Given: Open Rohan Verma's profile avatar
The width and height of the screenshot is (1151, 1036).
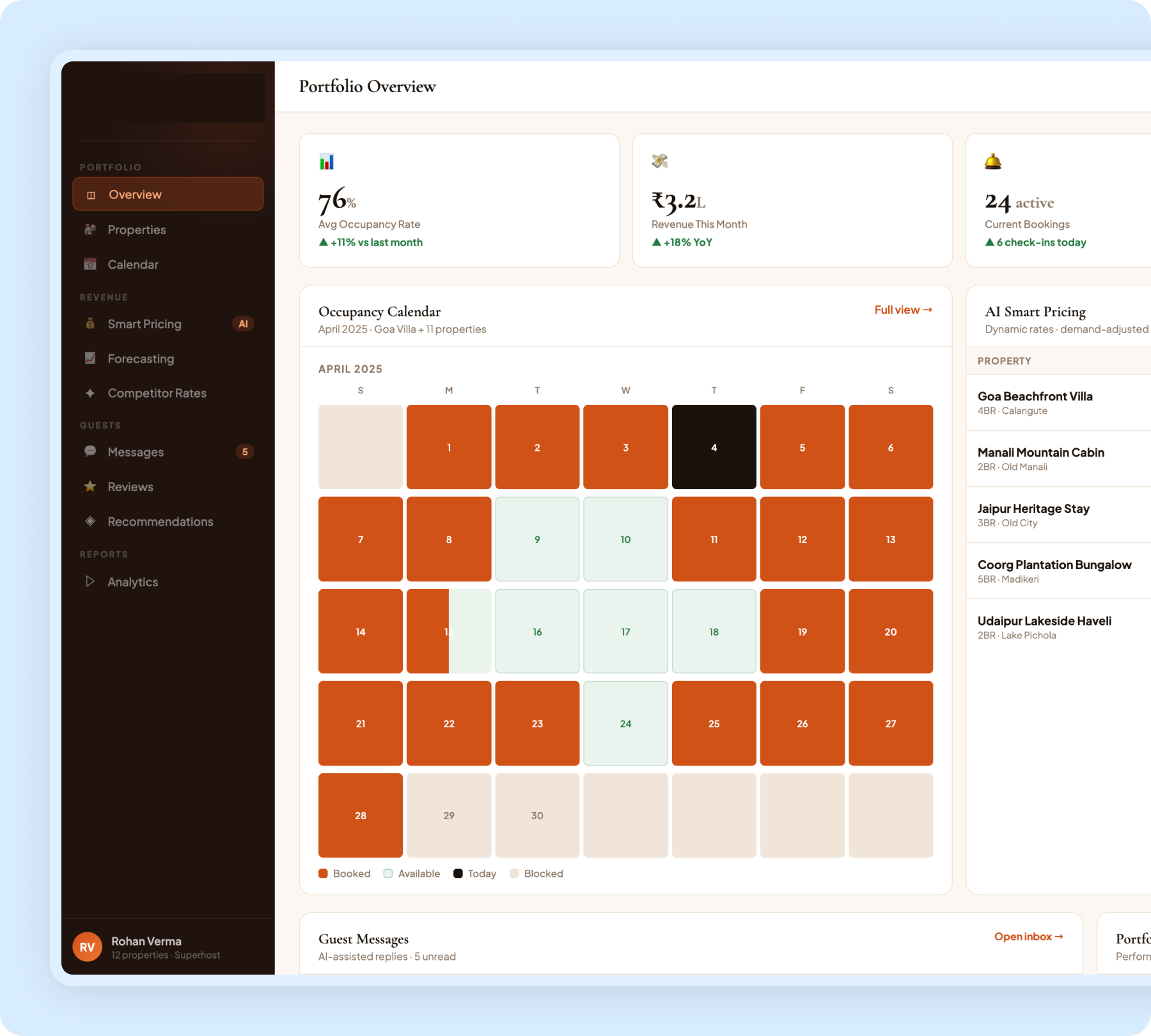Looking at the screenshot, I should click(x=87, y=946).
